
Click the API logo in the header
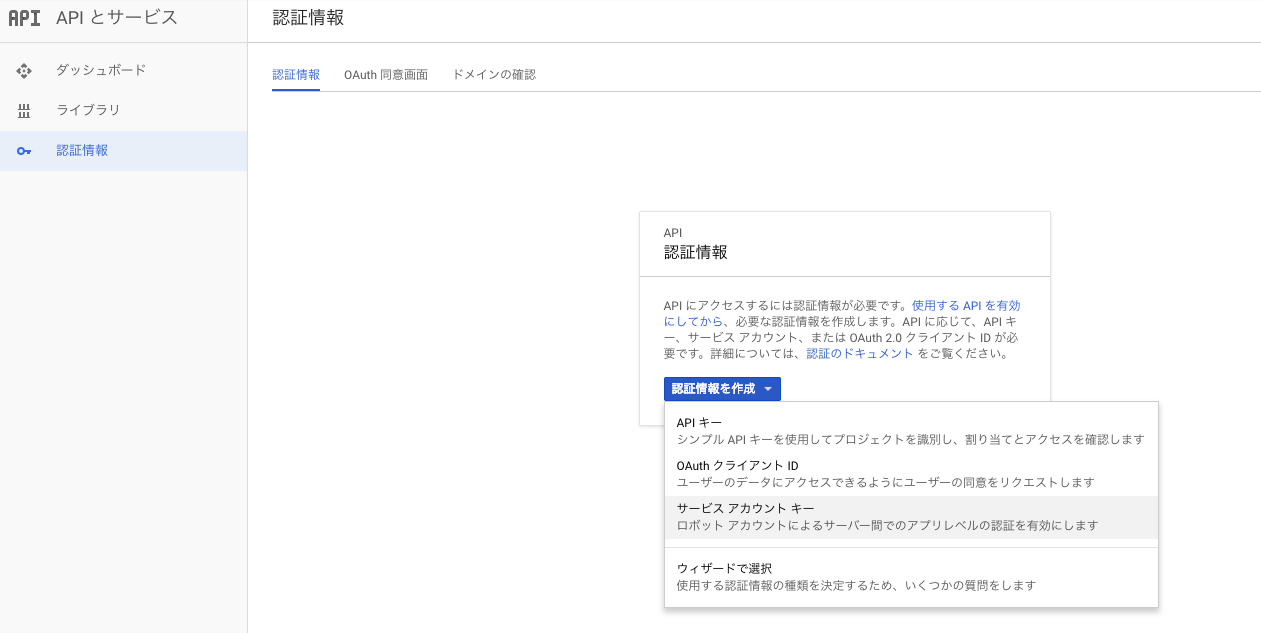click(x=24, y=17)
